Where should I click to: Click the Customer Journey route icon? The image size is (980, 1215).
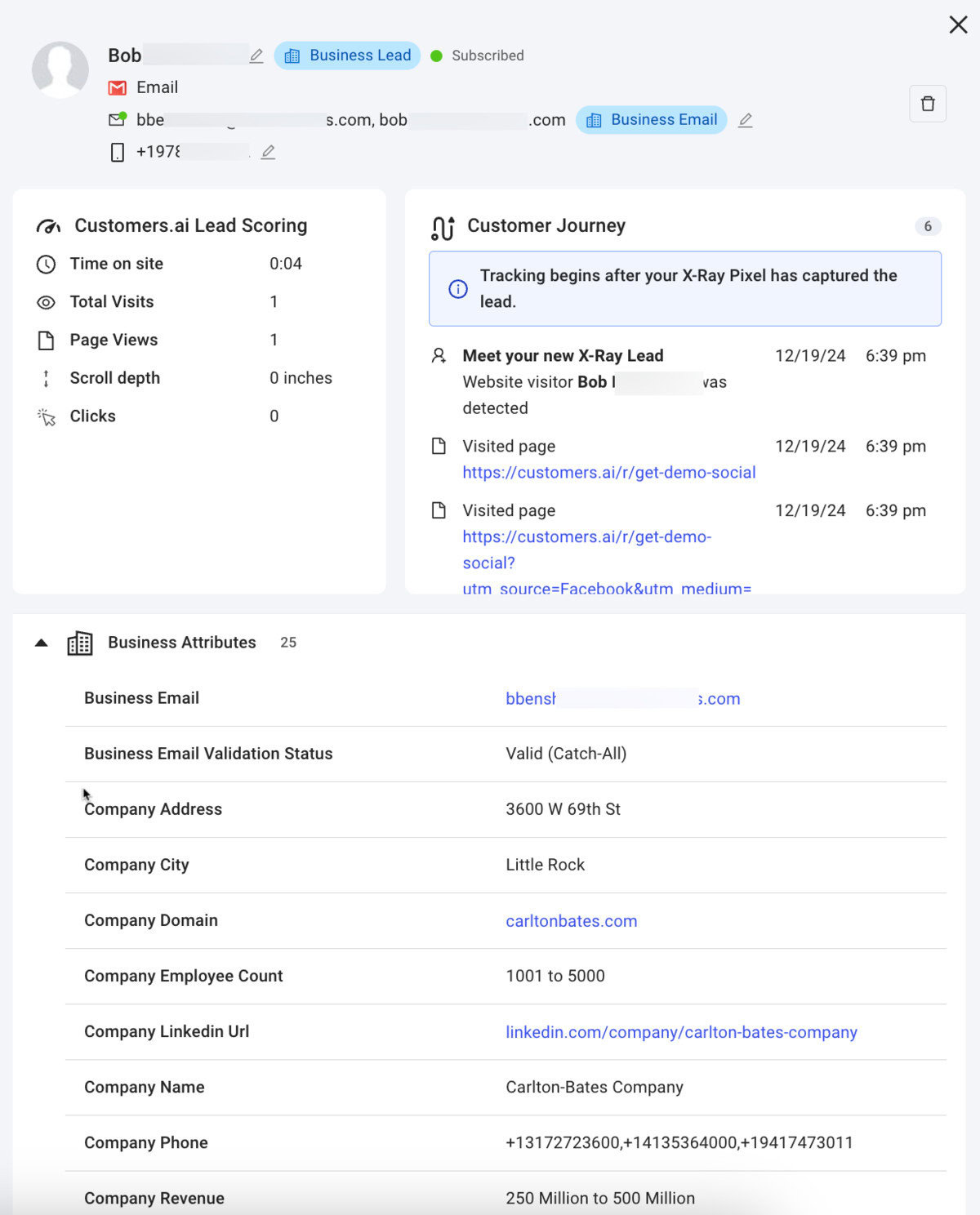(x=443, y=228)
